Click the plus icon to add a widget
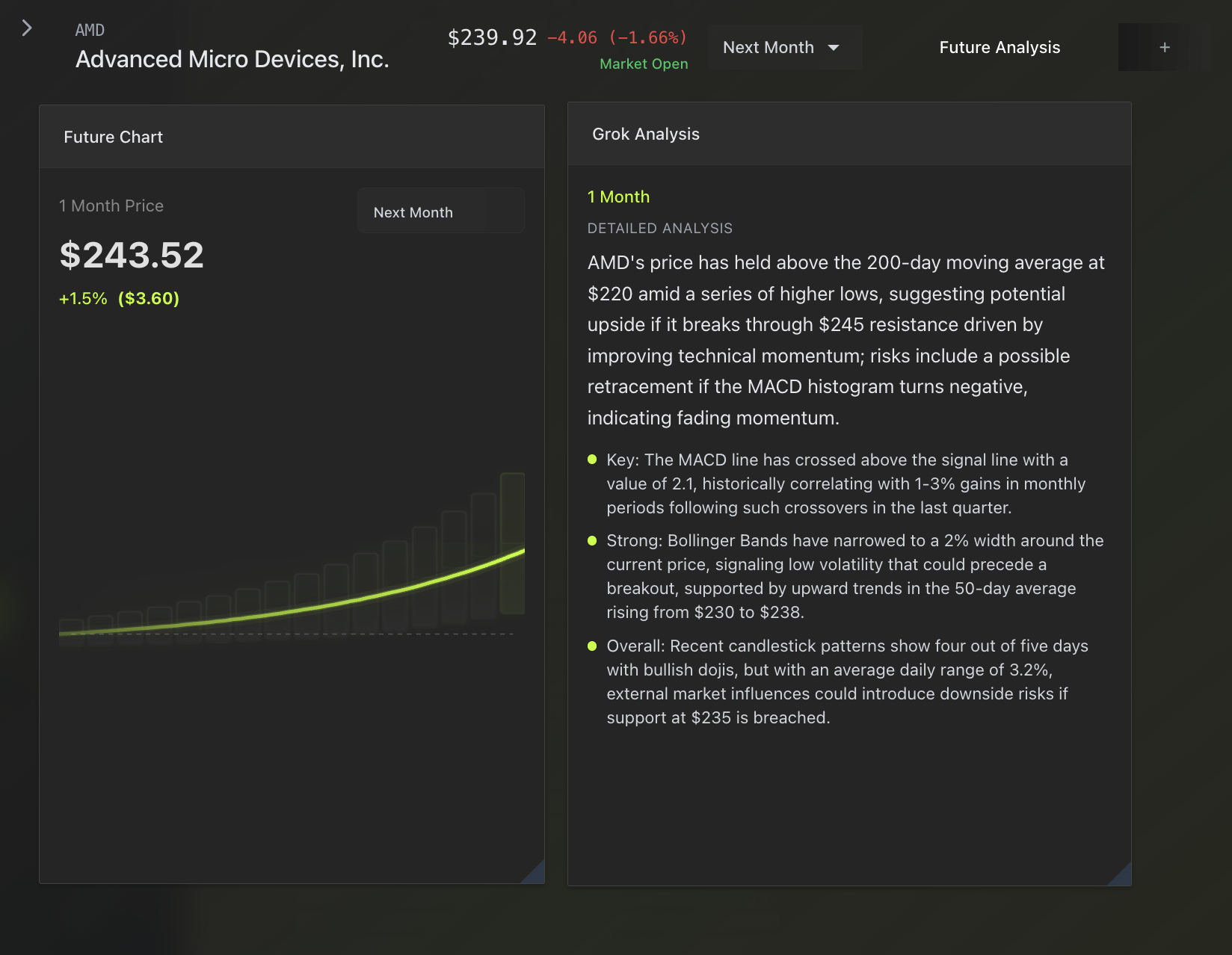Image resolution: width=1232 pixels, height=955 pixels. tap(1163, 47)
